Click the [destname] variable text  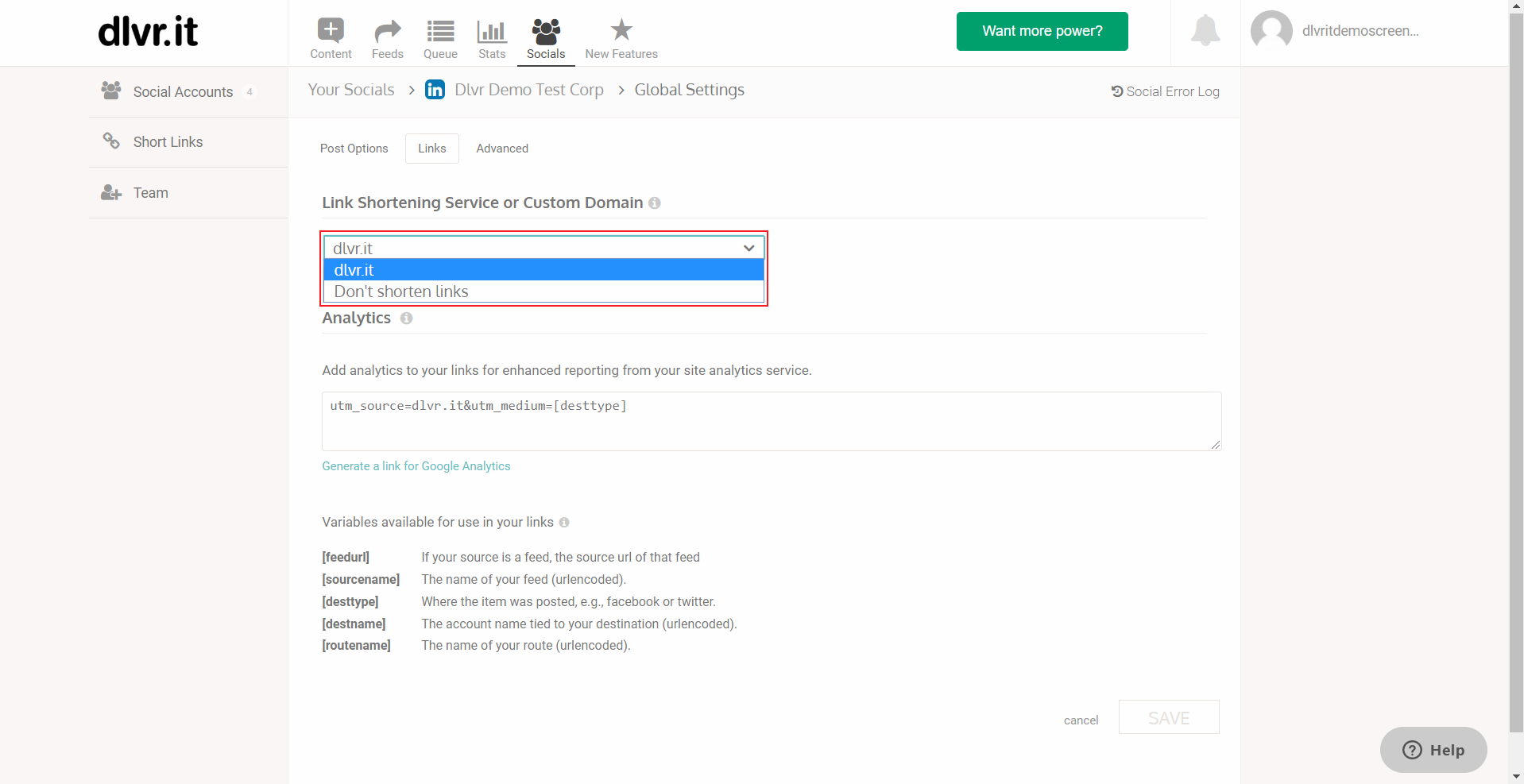[x=354, y=624]
